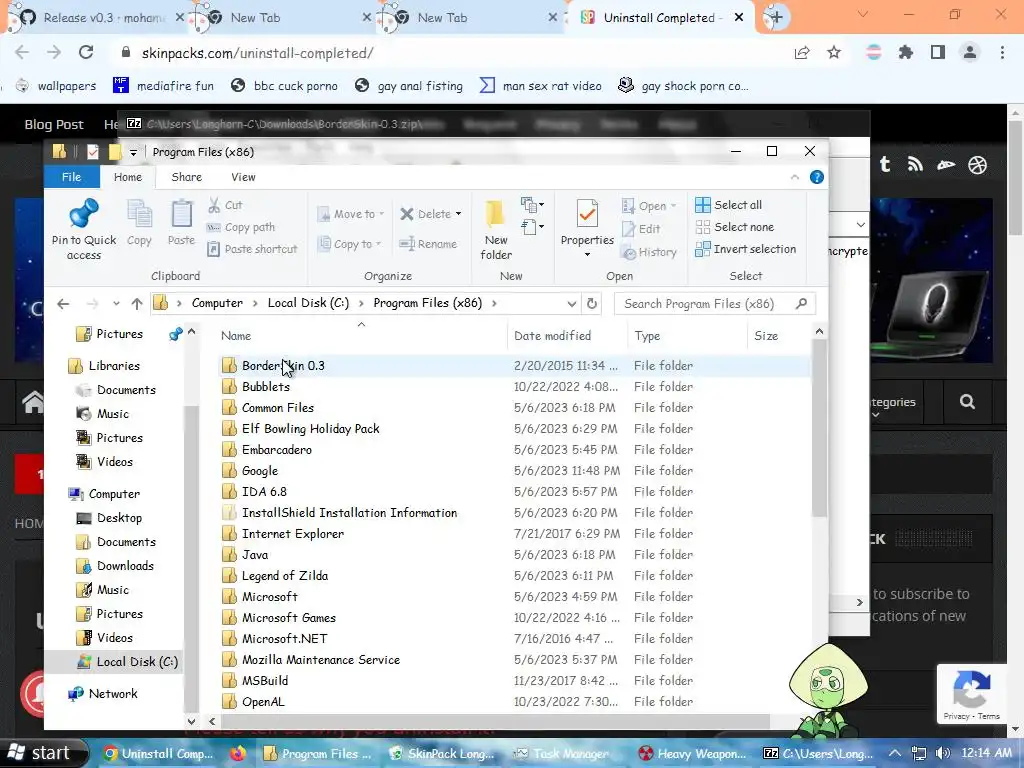Click Paste shortcut in the ribbon
The height and width of the screenshot is (768, 1024).
tap(252, 249)
